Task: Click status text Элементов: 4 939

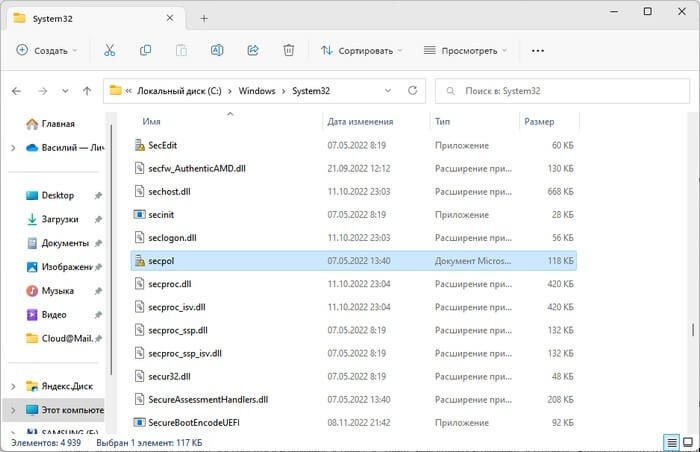Action: (46, 443)
